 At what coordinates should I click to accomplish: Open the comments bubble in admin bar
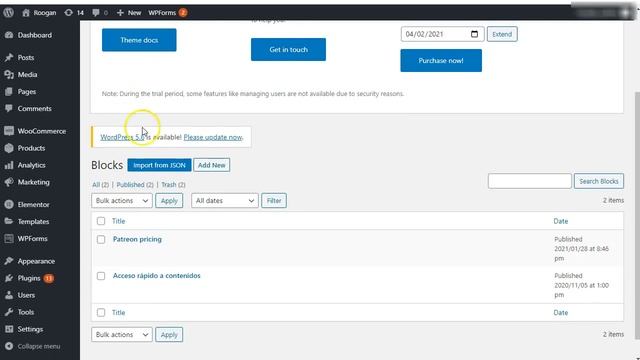96,13
